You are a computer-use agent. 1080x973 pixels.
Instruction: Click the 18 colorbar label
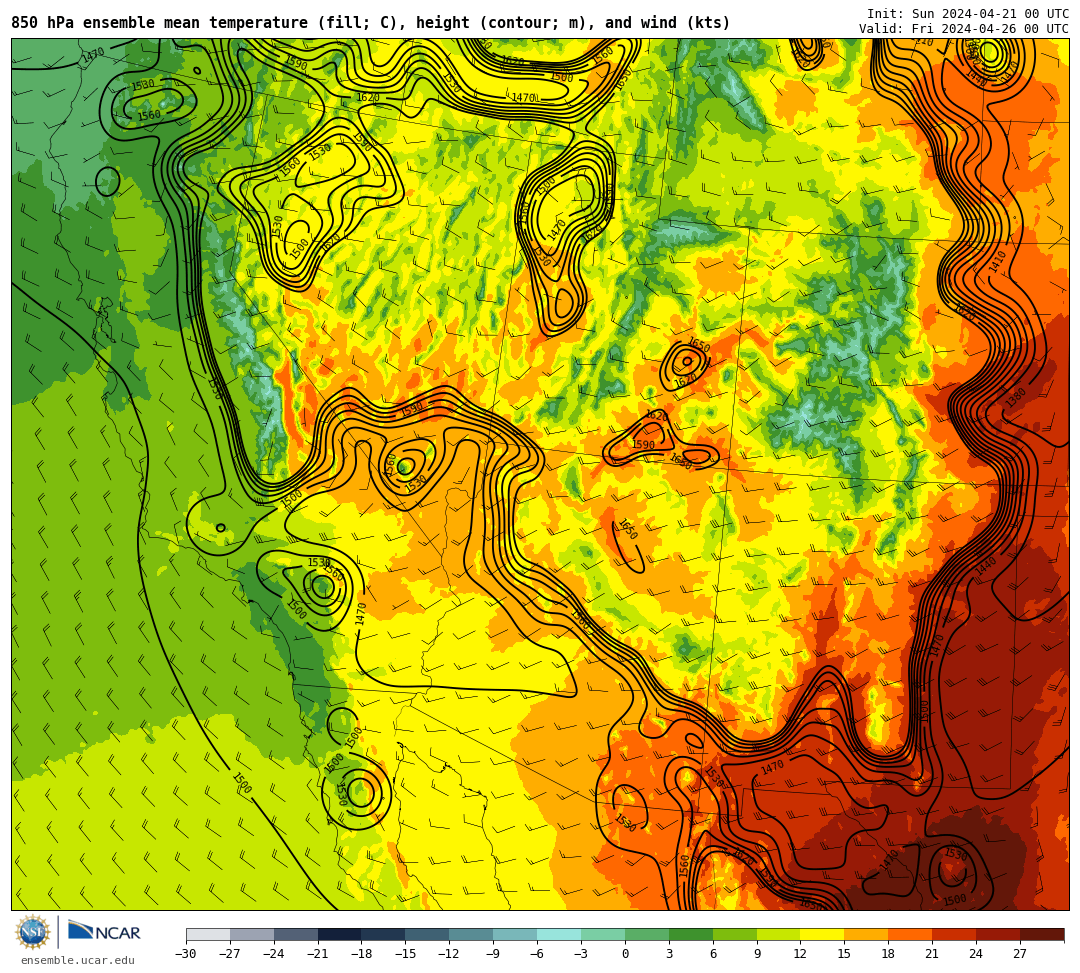pyautogui.click(x=889, y=954)
